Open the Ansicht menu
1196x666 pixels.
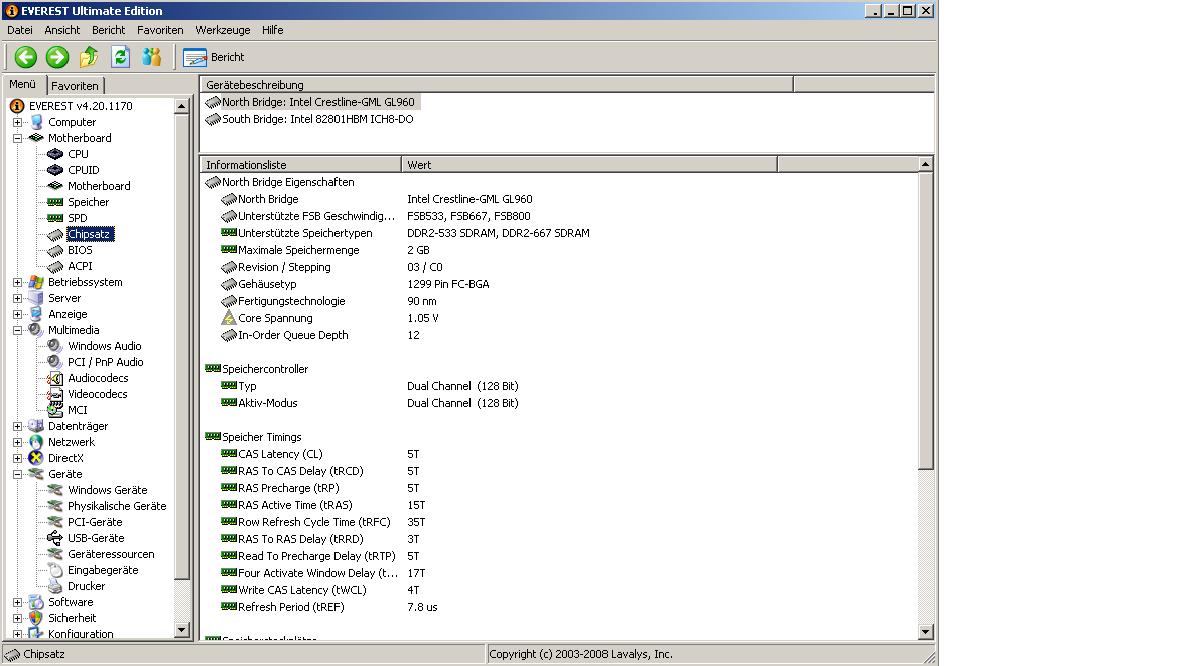pyautogui.click(x=62, y=30)
